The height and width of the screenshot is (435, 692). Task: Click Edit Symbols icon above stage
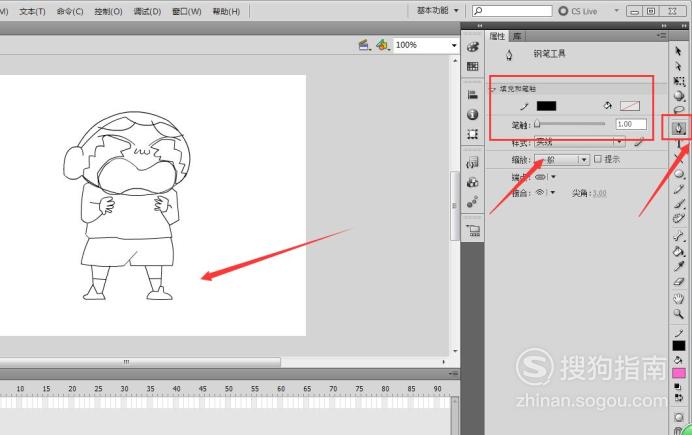tap(383, 45)
